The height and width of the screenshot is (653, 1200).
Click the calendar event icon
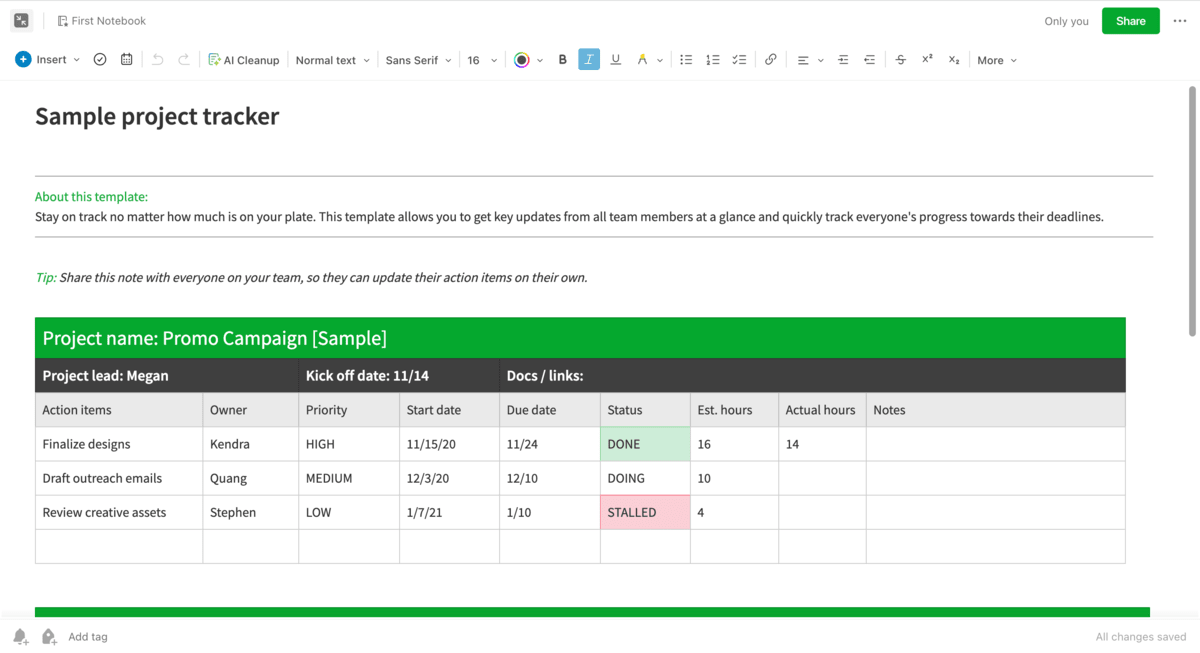click(x=126, y=60)
